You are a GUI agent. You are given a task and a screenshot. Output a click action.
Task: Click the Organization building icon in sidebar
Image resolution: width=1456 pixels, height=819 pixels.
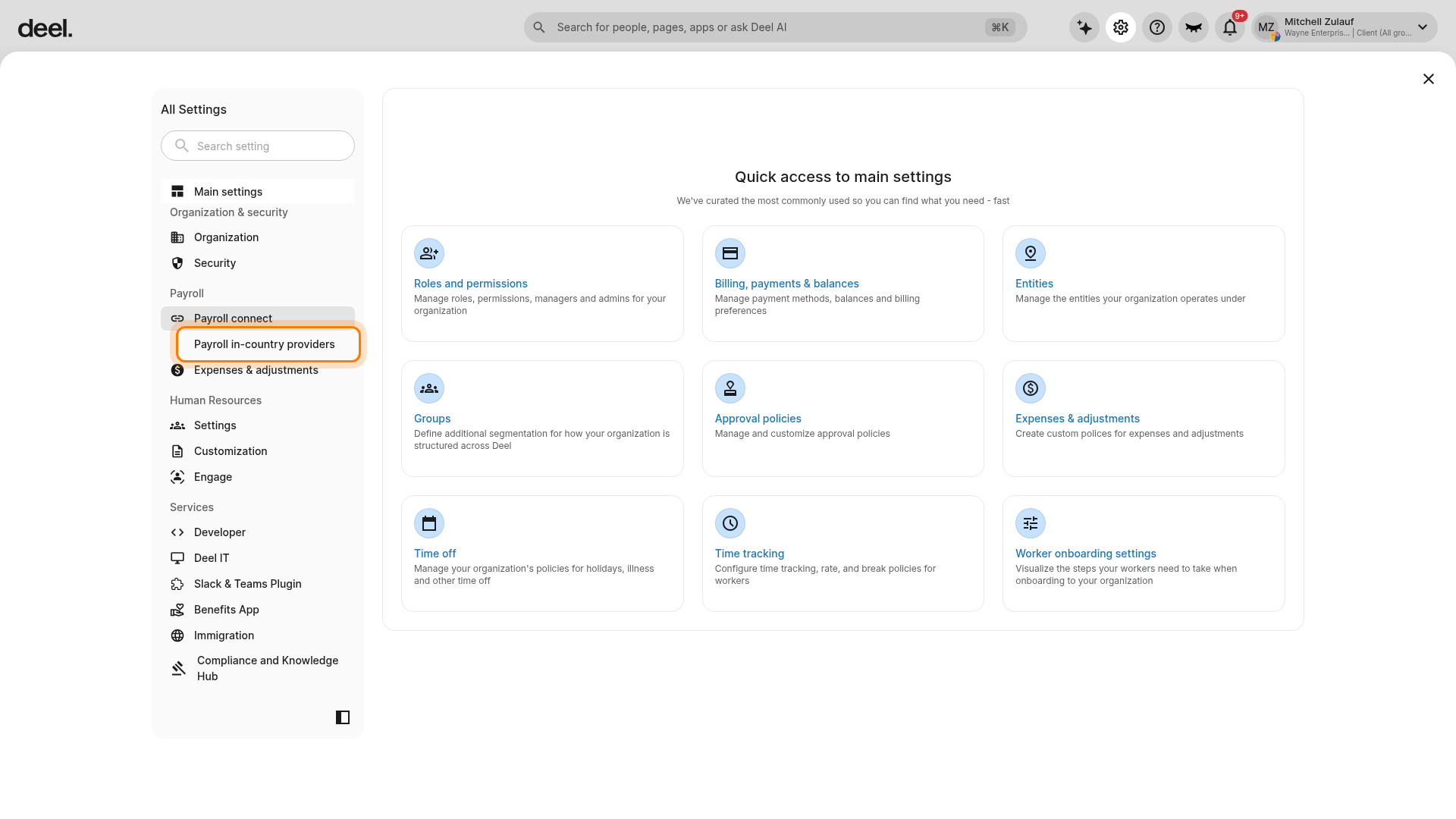tap(177, 237)
